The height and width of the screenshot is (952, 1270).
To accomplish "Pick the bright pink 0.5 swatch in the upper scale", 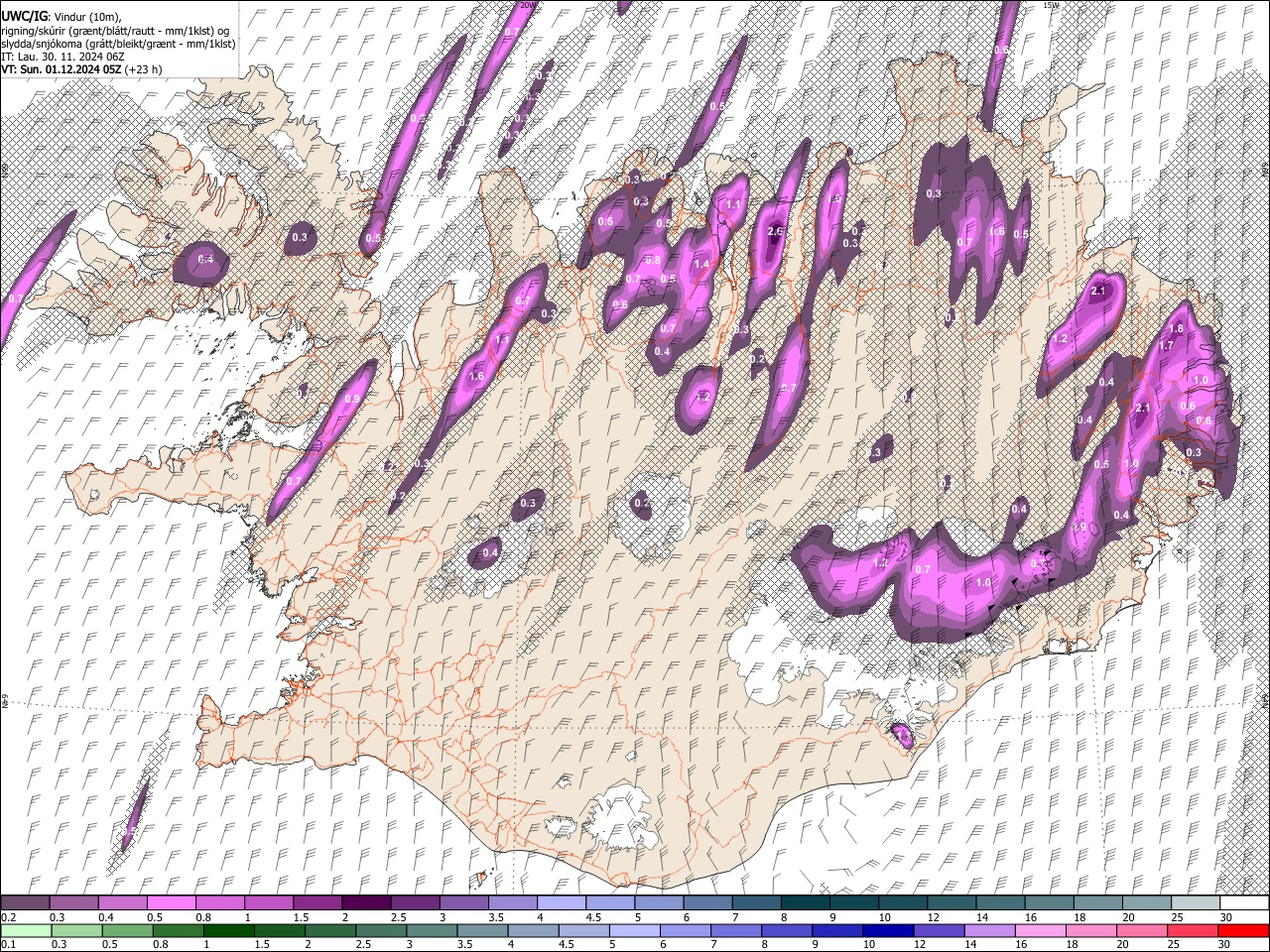I will (171, 902).
